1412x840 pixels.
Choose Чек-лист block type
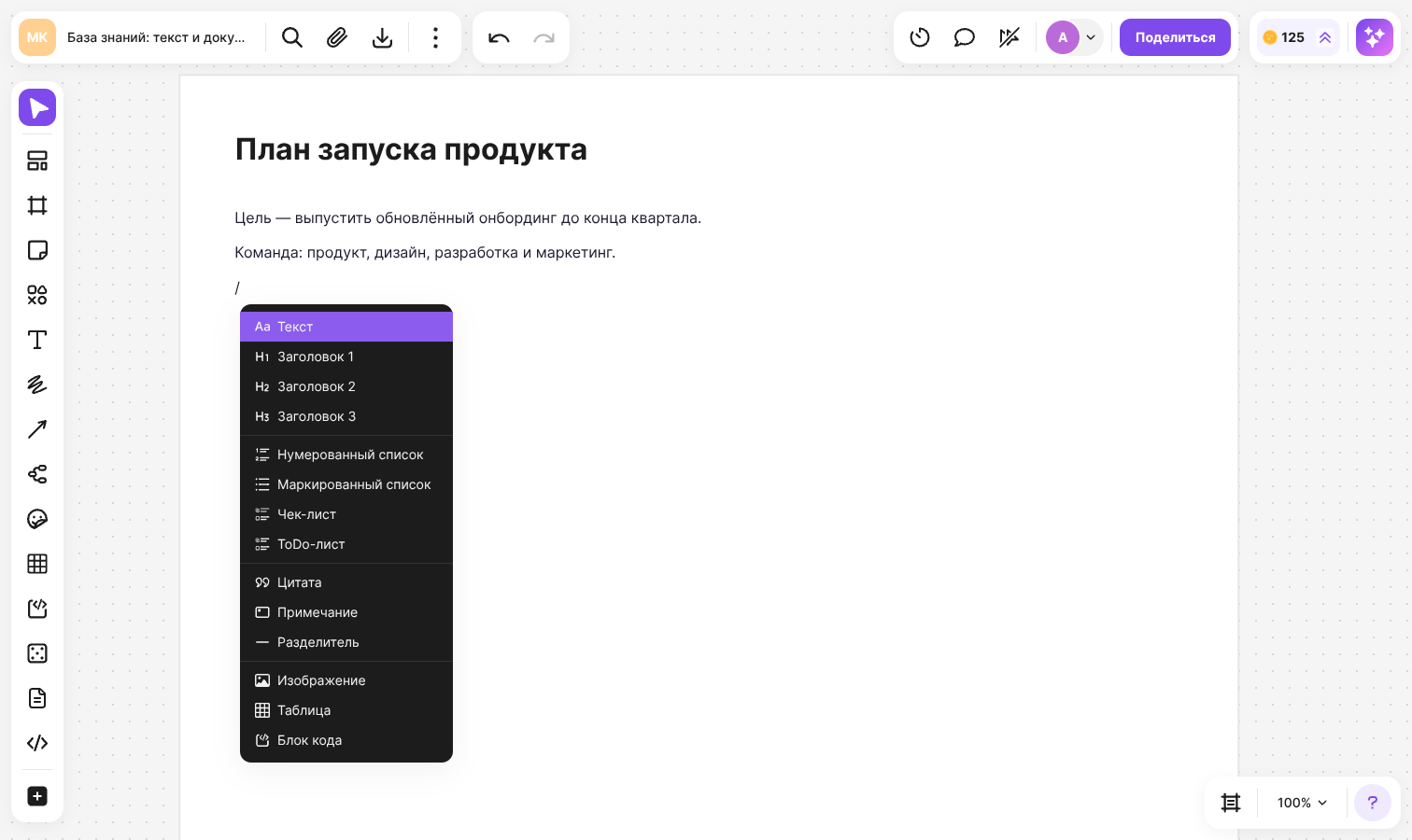[346, 514]
